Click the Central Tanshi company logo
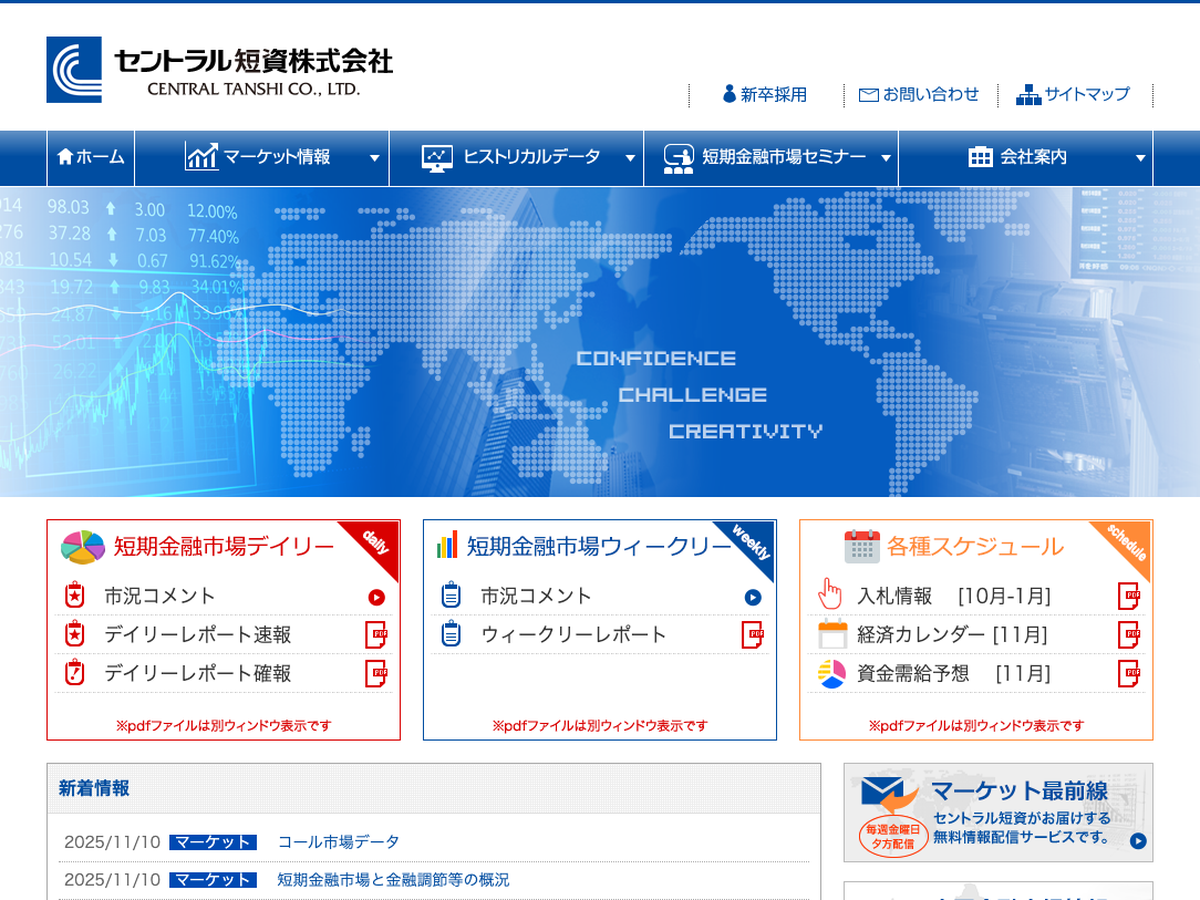Screen dimensions: 1200x900 pos(219,70)
